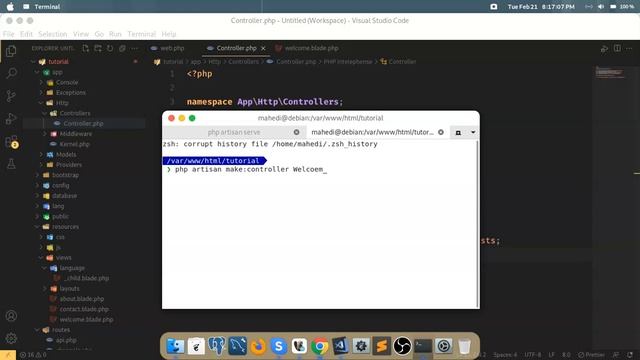Open the Testing flask view
This screenshot has width=640, height=360.
click(x=11, y=164)
